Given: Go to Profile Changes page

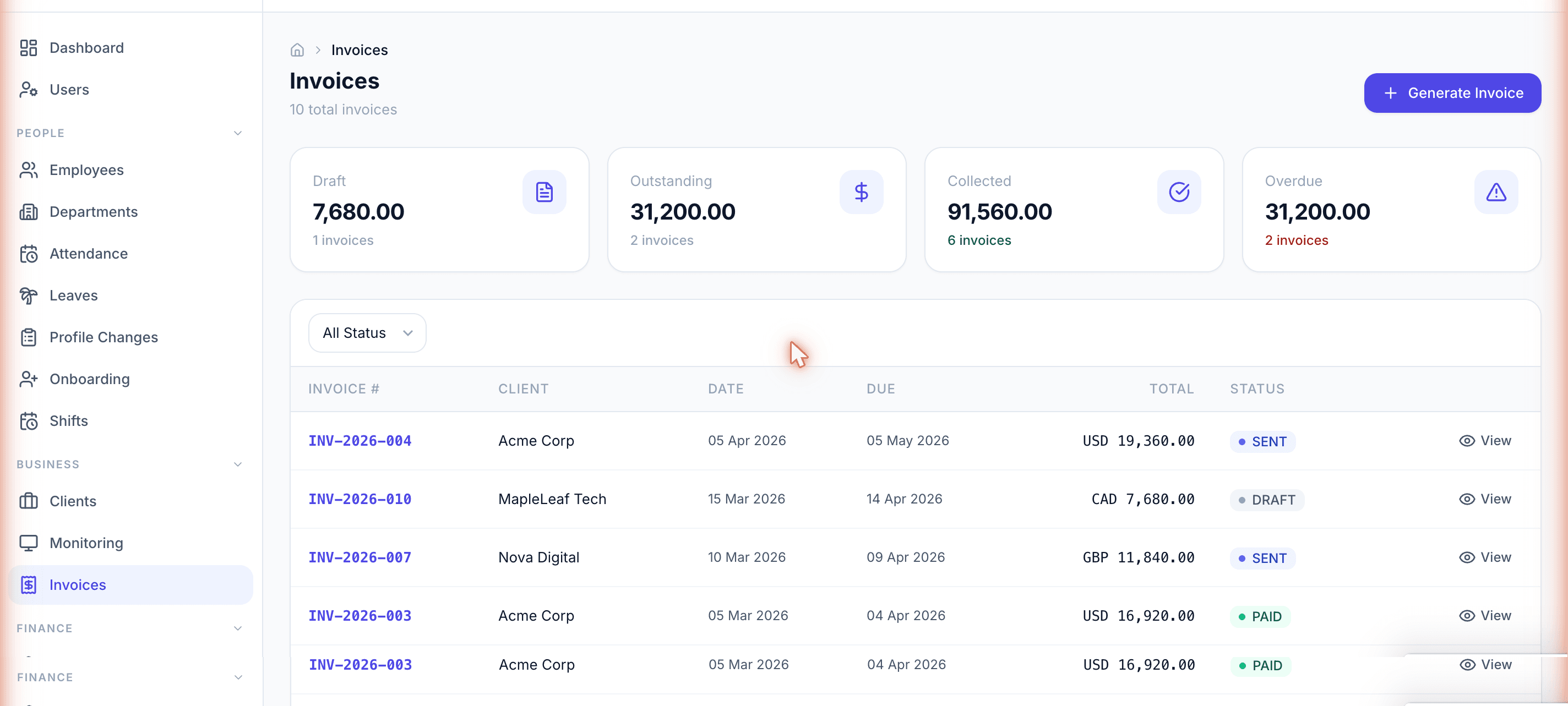Looking at the screenshot, I should click(x=130, y=337).
